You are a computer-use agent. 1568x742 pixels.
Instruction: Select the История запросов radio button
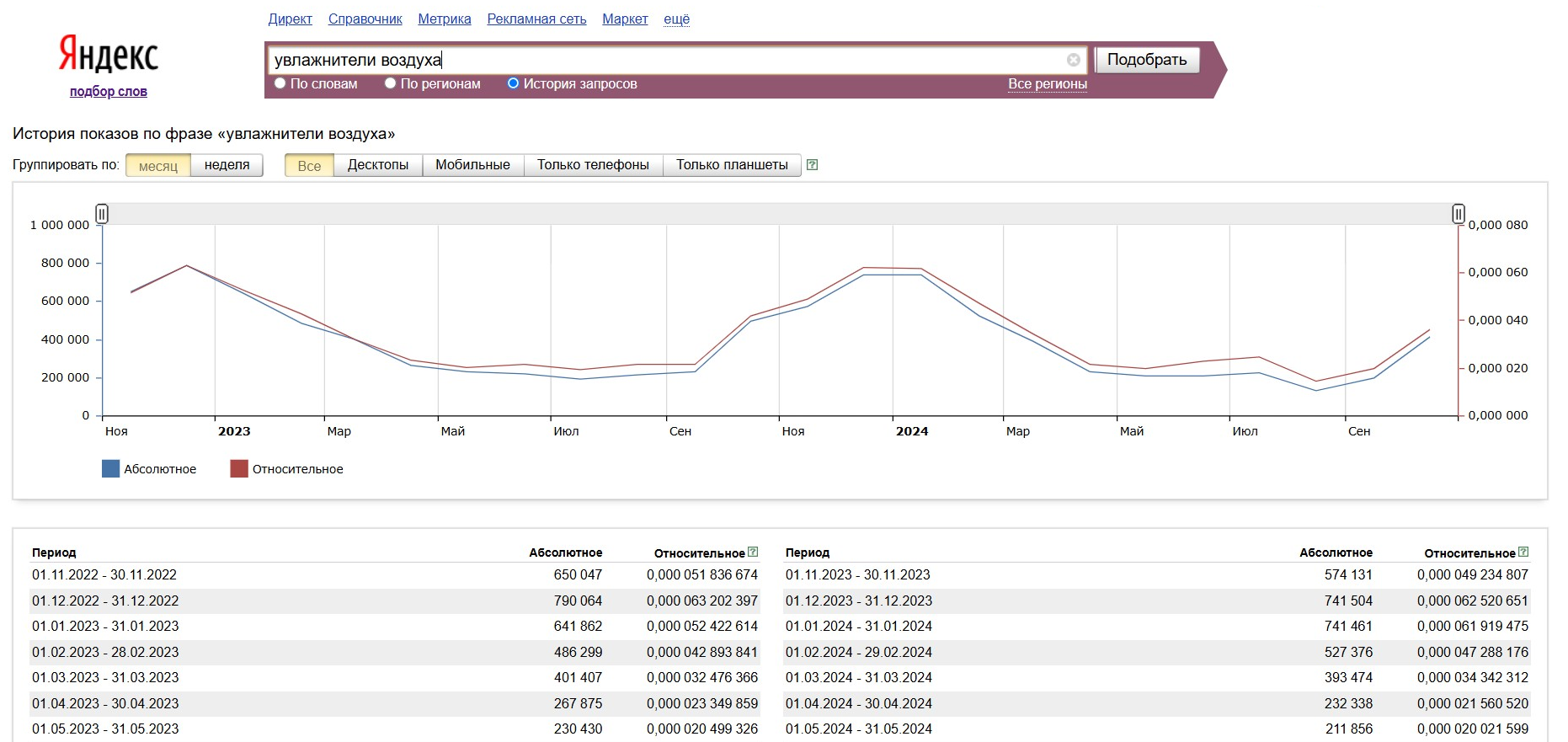(x=513, y=83)
